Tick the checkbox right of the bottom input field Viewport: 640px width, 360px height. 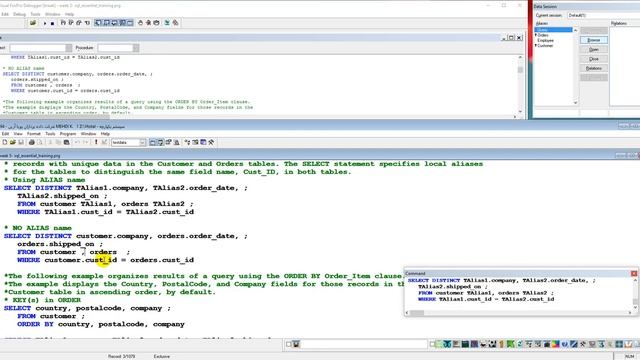[x=432, y=344]
